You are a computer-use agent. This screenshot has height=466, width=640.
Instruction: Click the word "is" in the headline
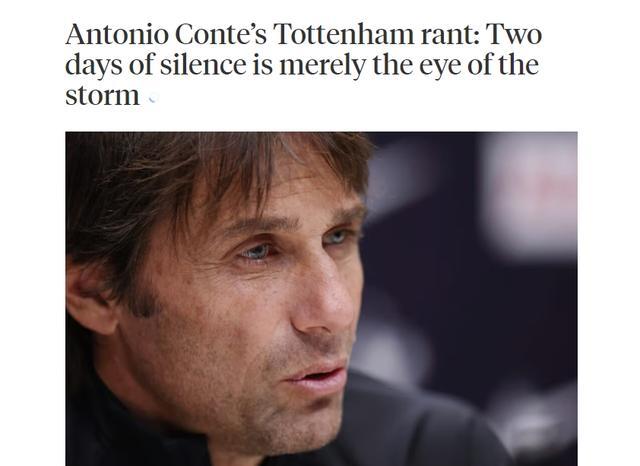coord(262,65)
